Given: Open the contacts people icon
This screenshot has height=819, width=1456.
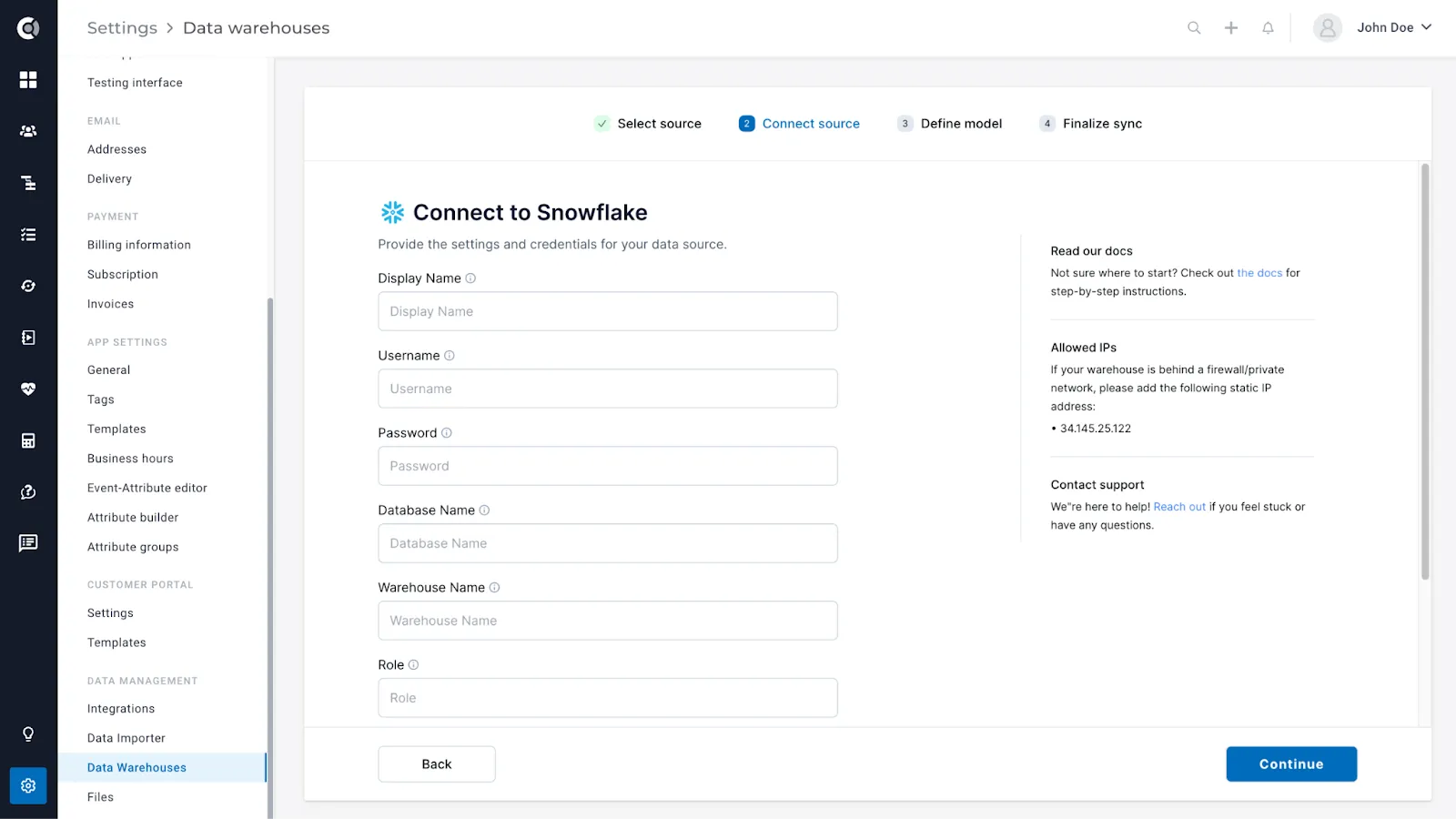Looking at the screenshot, I should [x=28, y=131].
